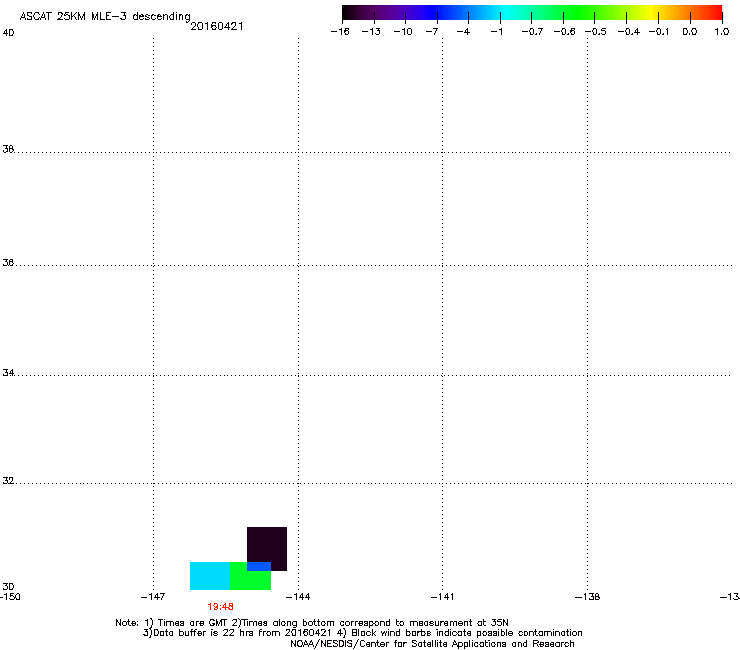740x650 pixels.
Task: Click the -0.7 colorbar label
Action: pyautogui.click(x=532, y=32)
